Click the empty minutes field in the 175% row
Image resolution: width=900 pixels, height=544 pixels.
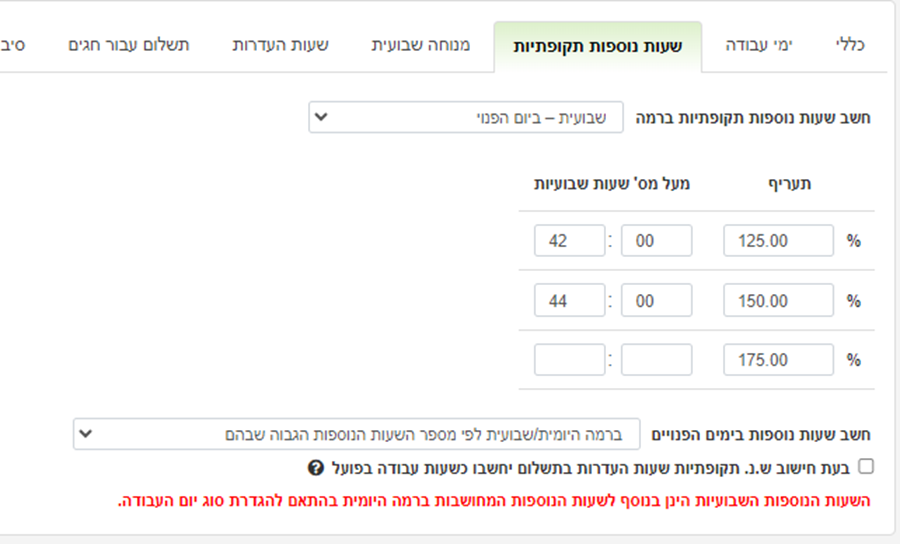click(x=657, y=360)
